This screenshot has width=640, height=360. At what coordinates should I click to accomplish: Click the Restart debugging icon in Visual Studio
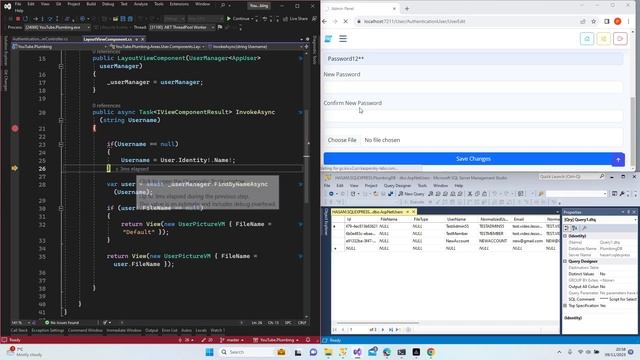(26, 19)
